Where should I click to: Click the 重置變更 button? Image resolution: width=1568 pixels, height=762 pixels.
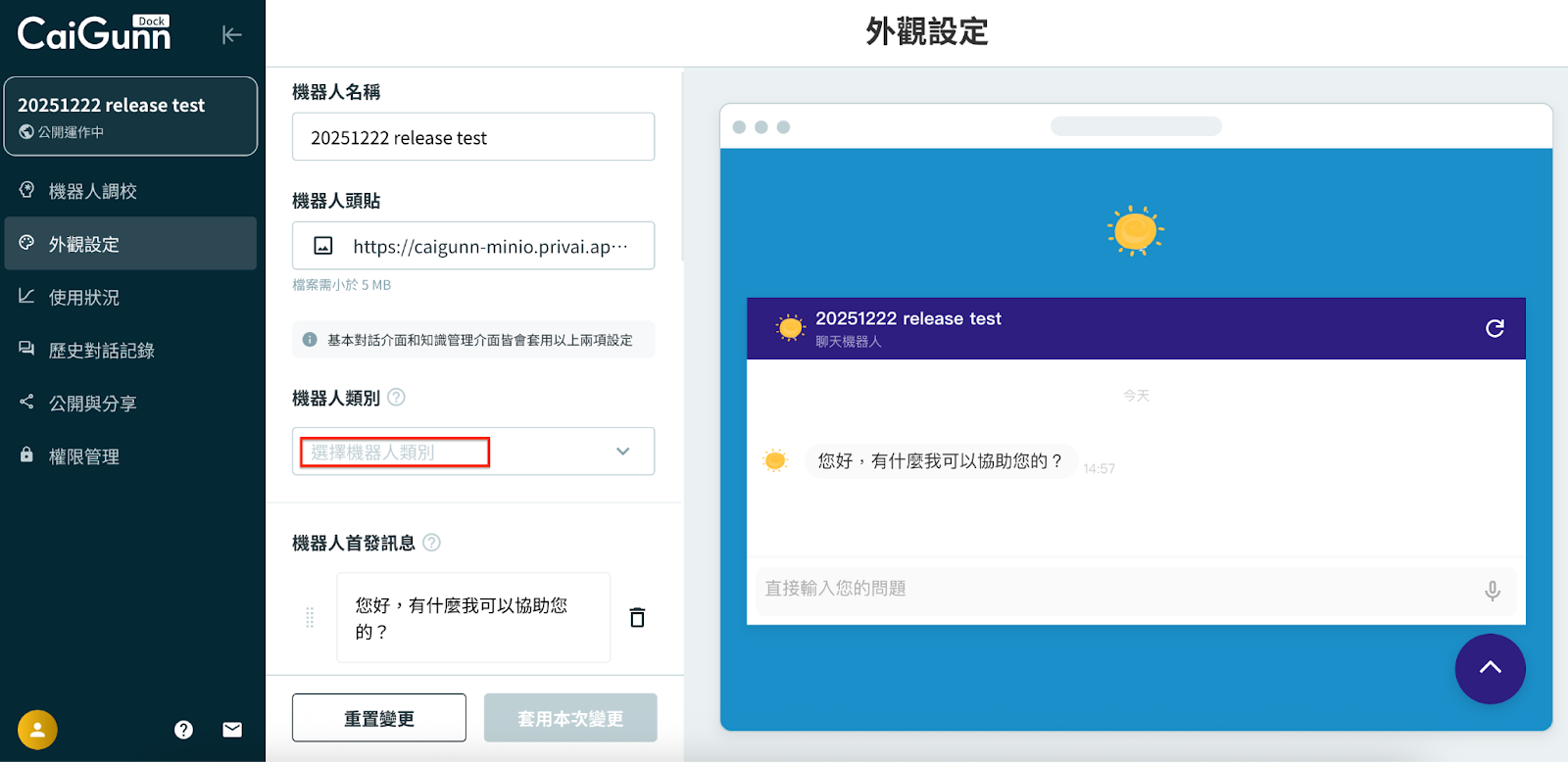tap(378, 718)
